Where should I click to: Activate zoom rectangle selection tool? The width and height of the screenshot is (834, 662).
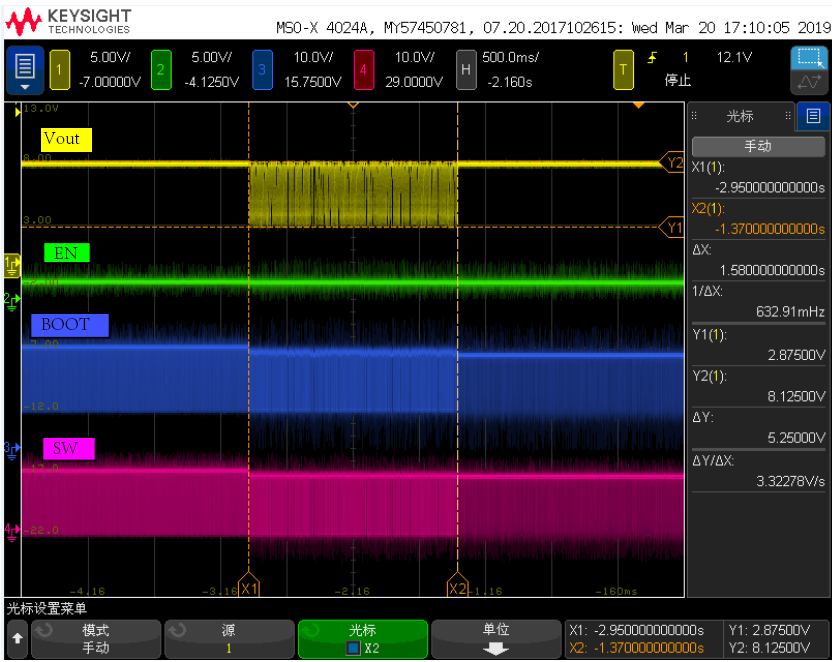point(810,58)
